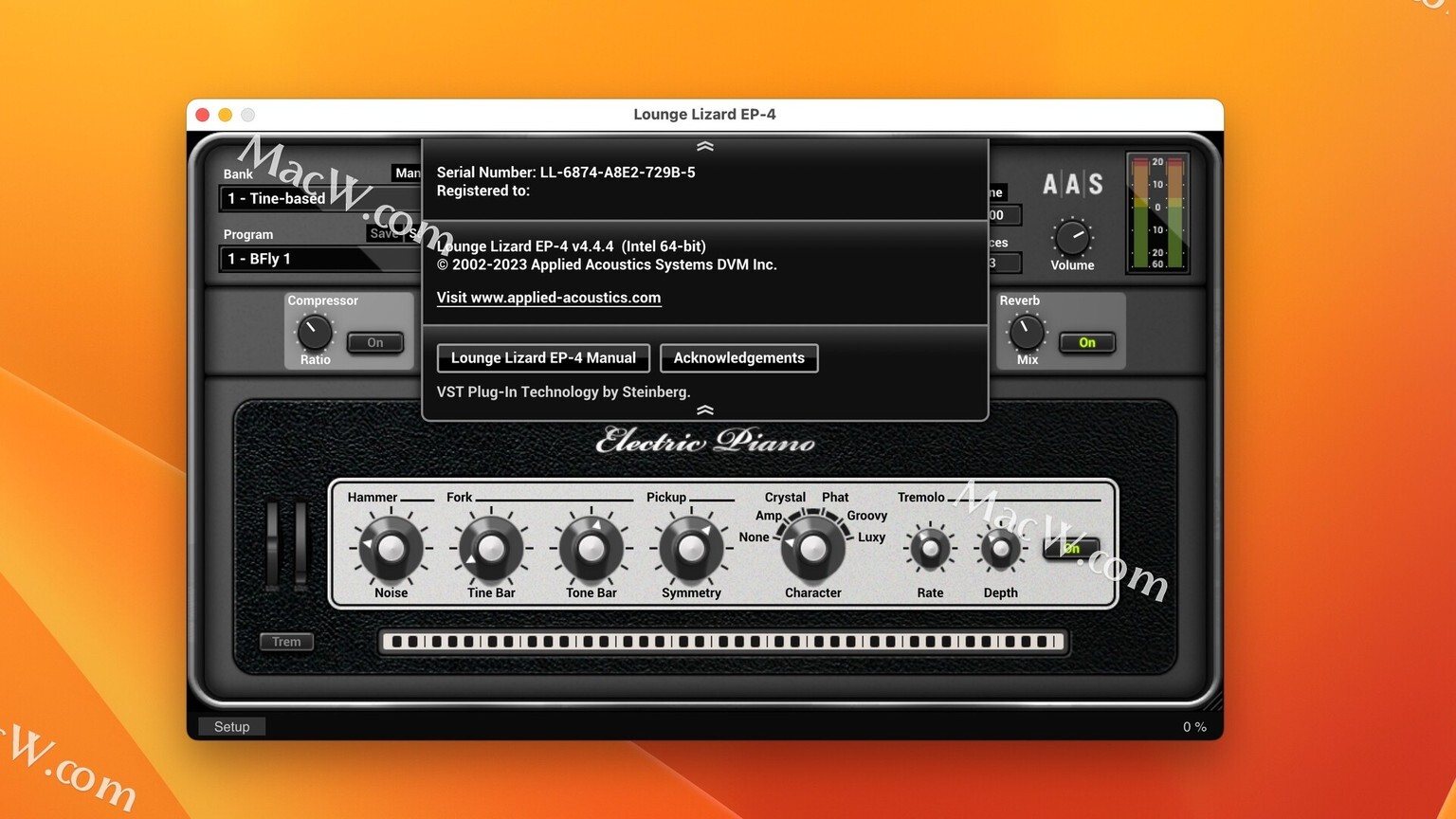The width and height of the screenshot is (1456, 819).
Task: Close the Lounge Lizard window
Action: pyautogui.click(x=202, y=115)
